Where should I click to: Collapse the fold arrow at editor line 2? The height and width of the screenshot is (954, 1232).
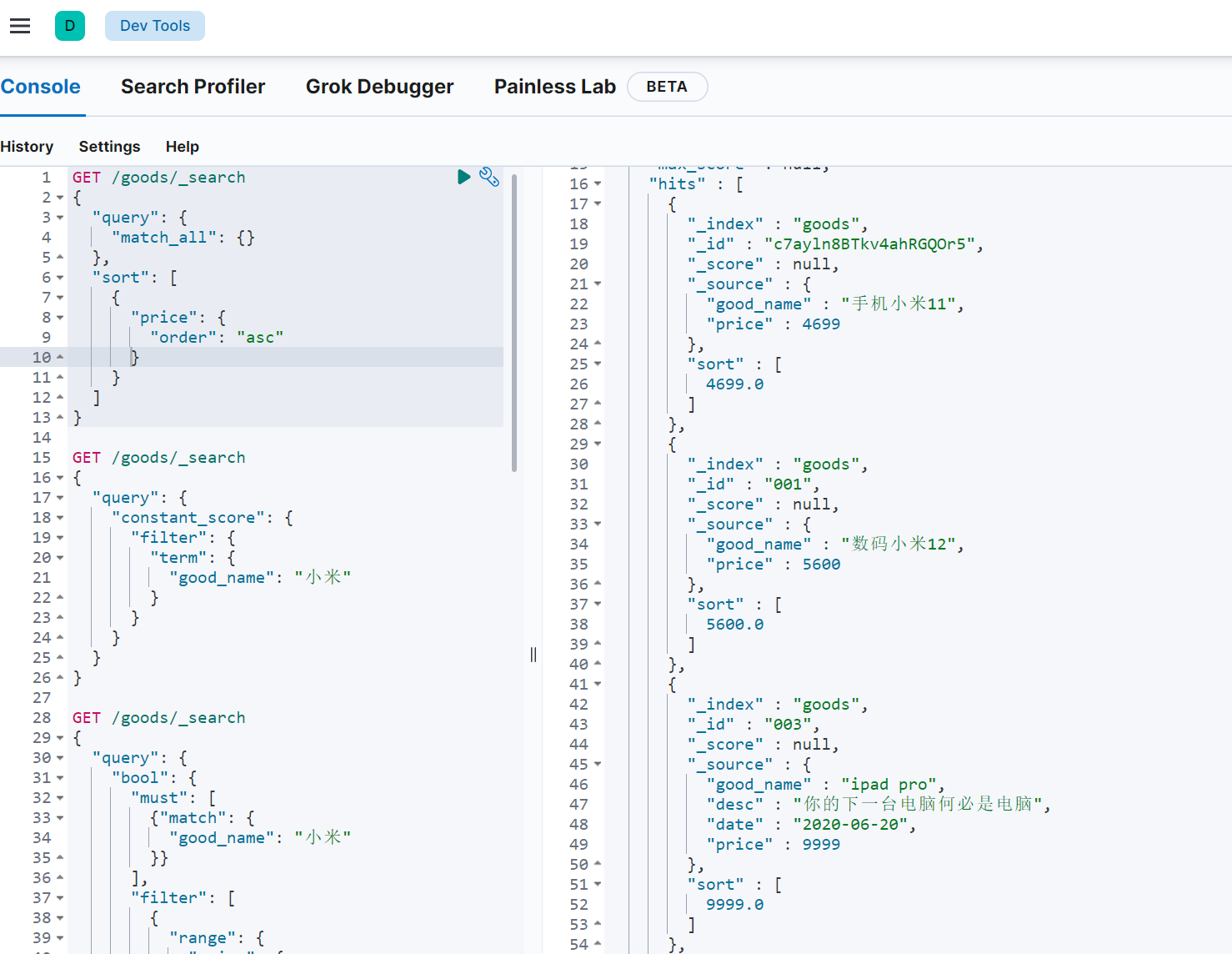point(60,198)
